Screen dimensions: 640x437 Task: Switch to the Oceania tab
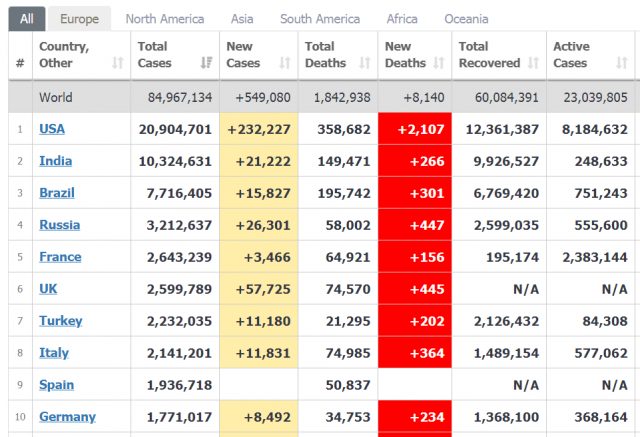pyautogui.click(x=466, y=19)
